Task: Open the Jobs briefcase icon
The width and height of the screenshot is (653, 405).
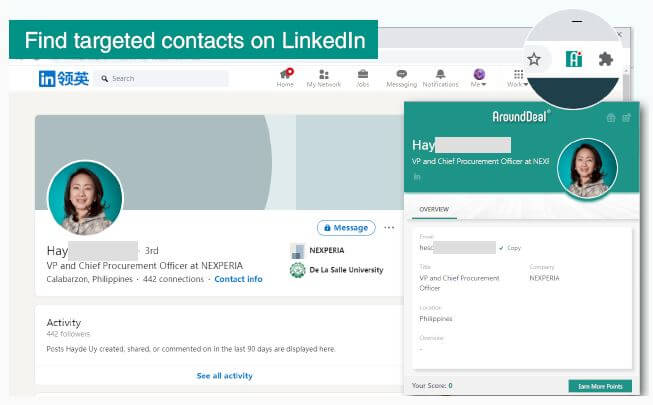Action: tap(363, 78)
